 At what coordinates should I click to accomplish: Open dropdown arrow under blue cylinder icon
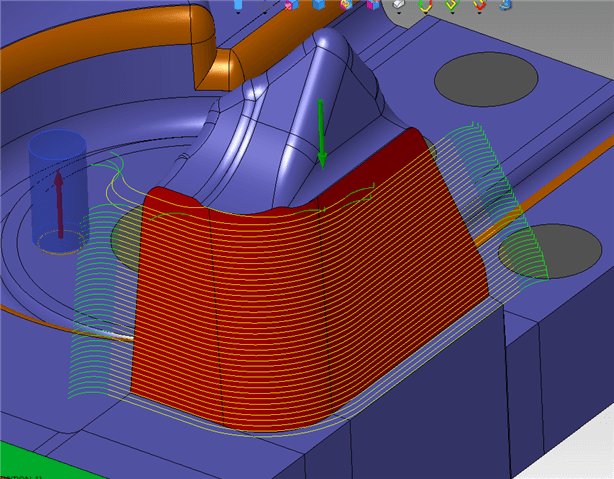point(238,13)
